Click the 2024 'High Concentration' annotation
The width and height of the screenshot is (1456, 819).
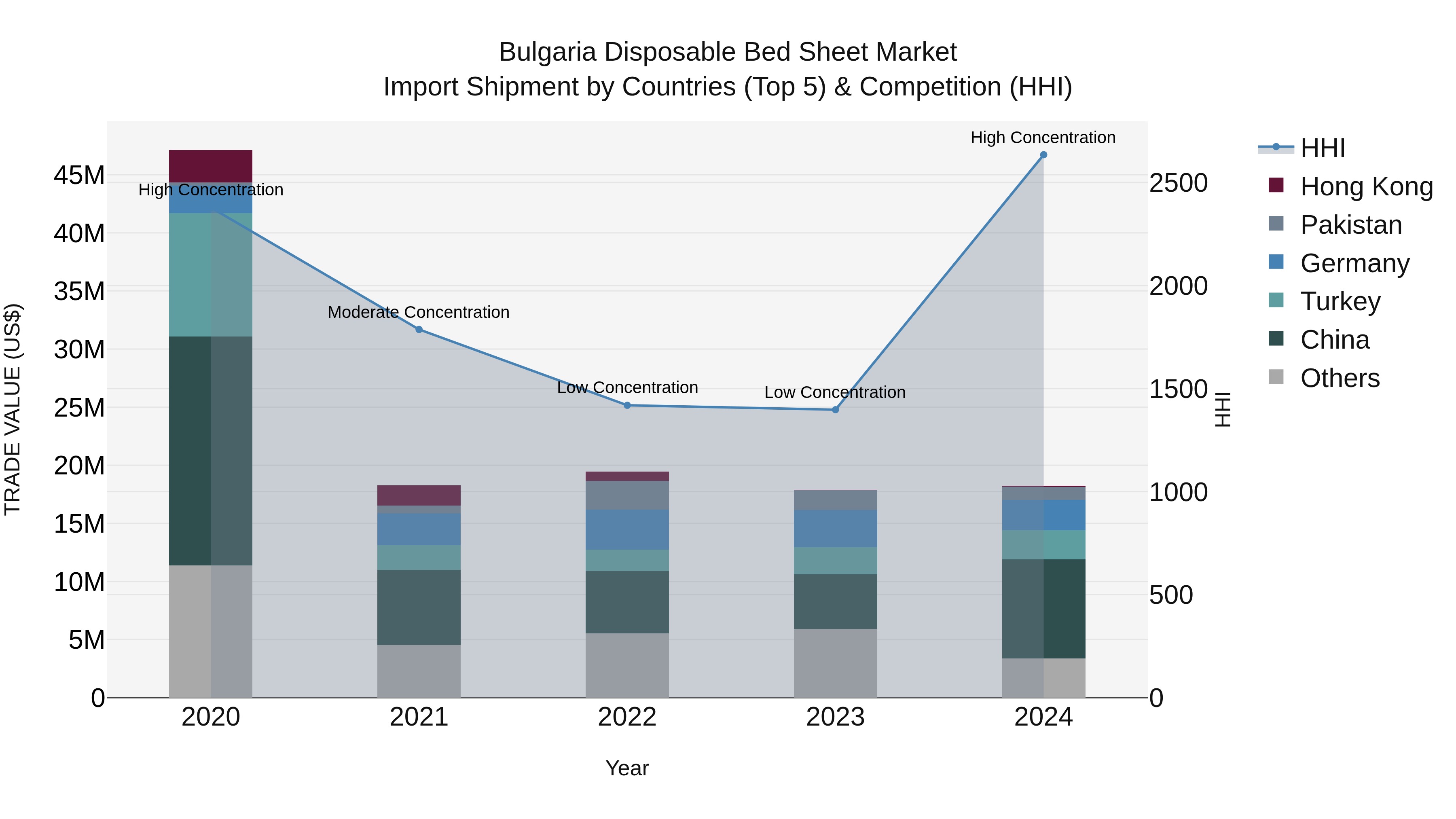[1043, 138]
